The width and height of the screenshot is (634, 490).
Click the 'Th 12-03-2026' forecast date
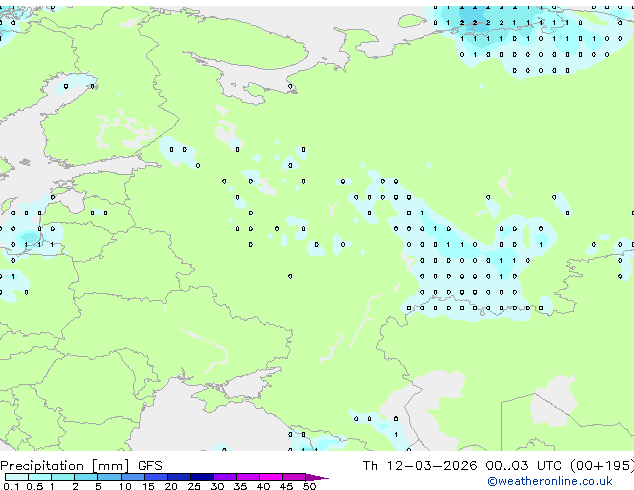420,466
